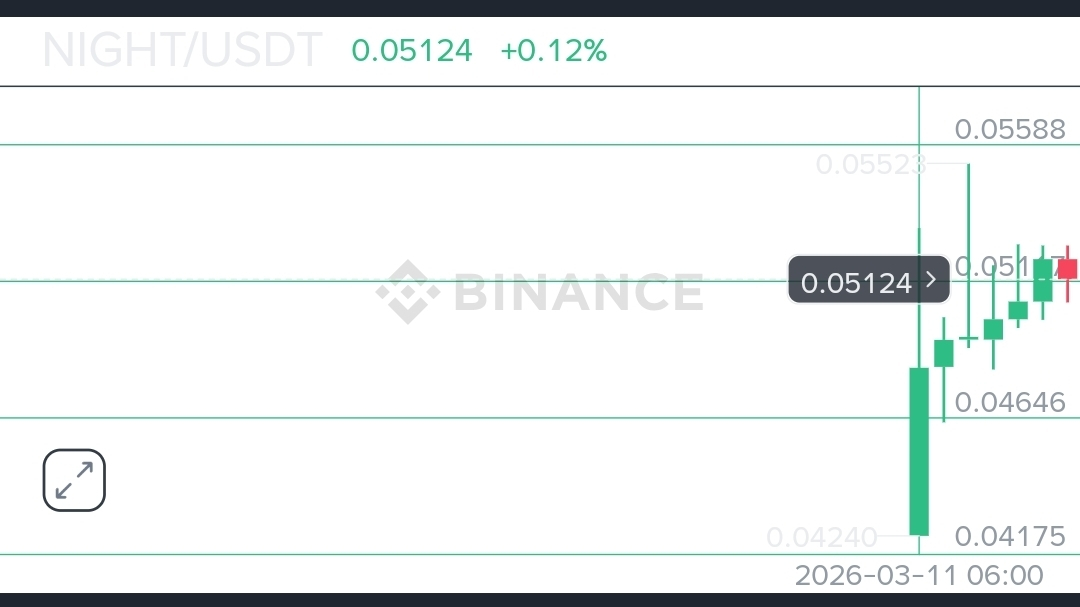Image resolution: width=1080 pixels, height=607 pixels.
Task: Click the 0.05523 high price marker
Action: 870,164
